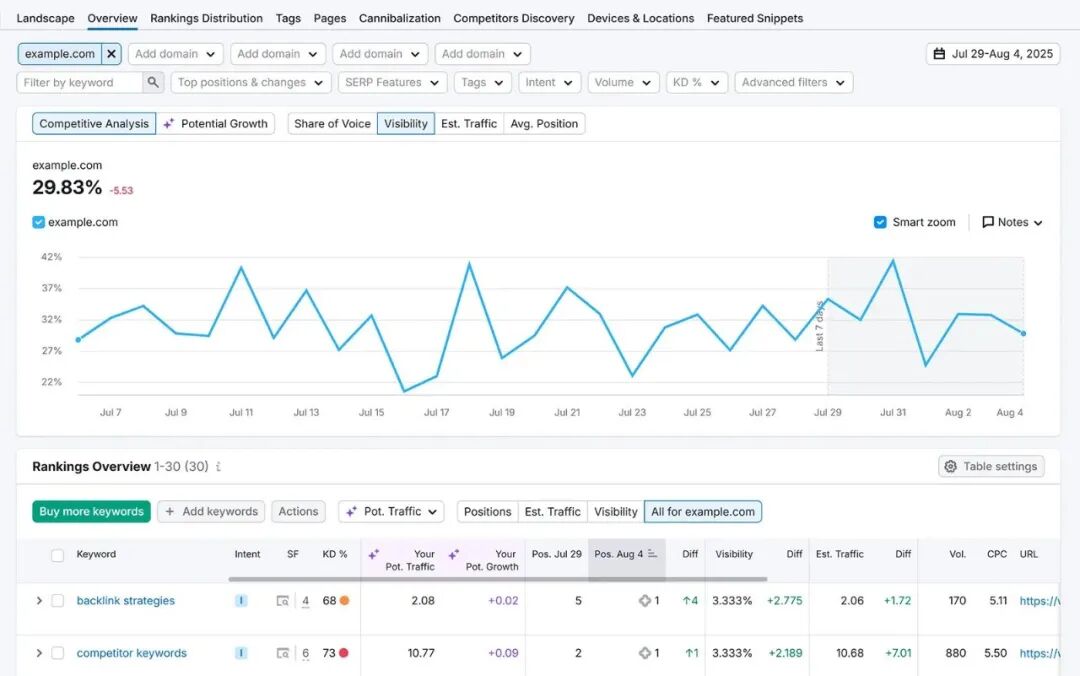This screenshot has height=676, width=1080.
Task: Select Est. Traffic metric above the chart
Action: coord(469,124)
